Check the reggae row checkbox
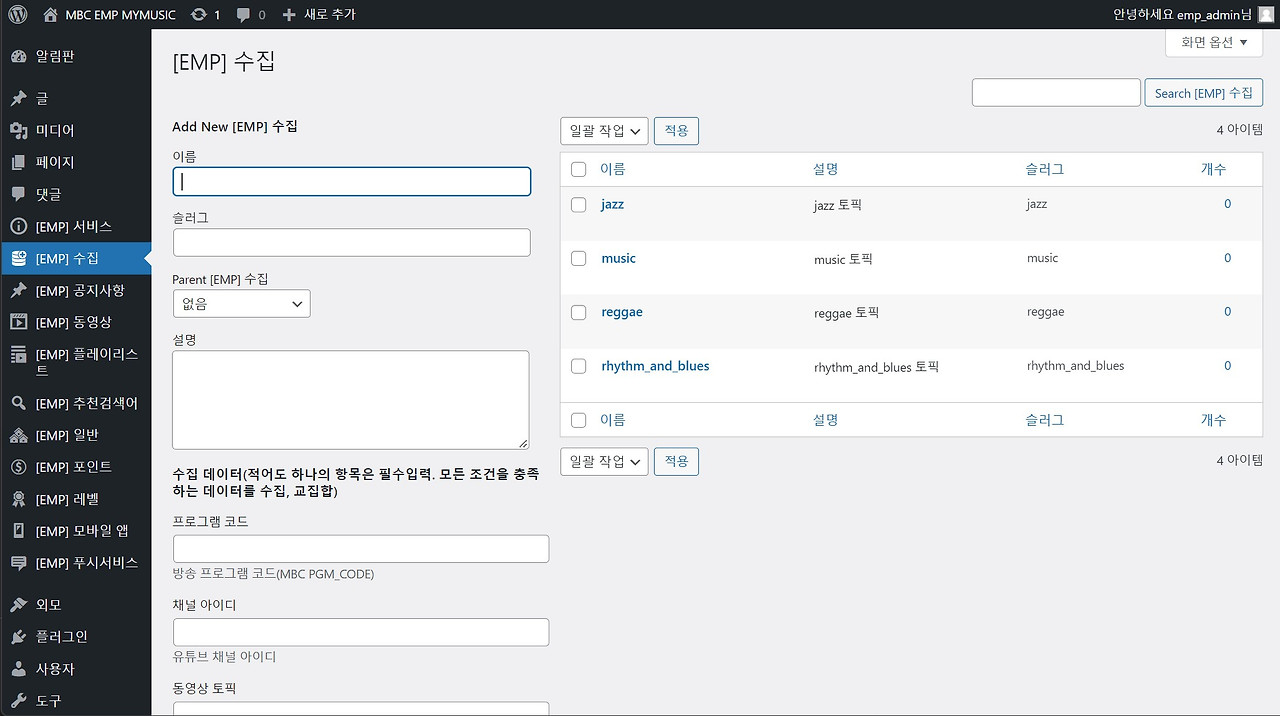Viewport: 1280px width, 716px height. pos(578,312)
